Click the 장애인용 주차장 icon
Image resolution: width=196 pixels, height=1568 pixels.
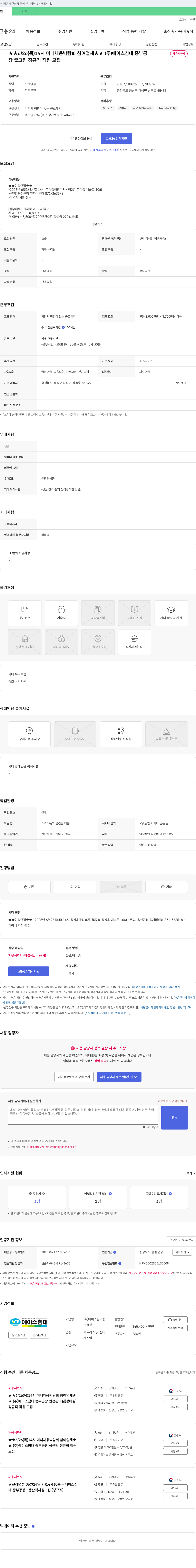(29, 734)
